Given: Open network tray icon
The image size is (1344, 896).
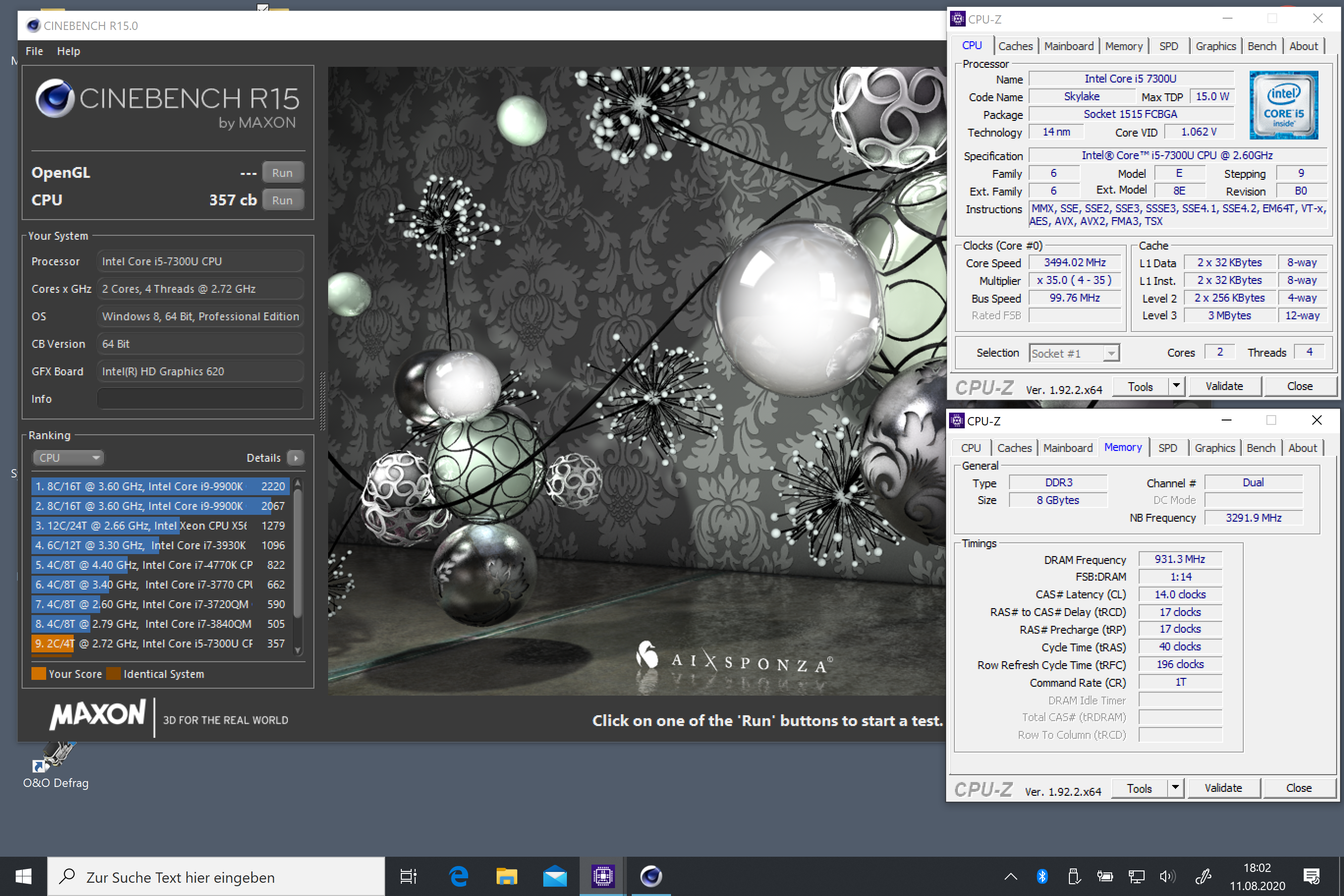Looking at the screenshot, I should pos(1136,876).
